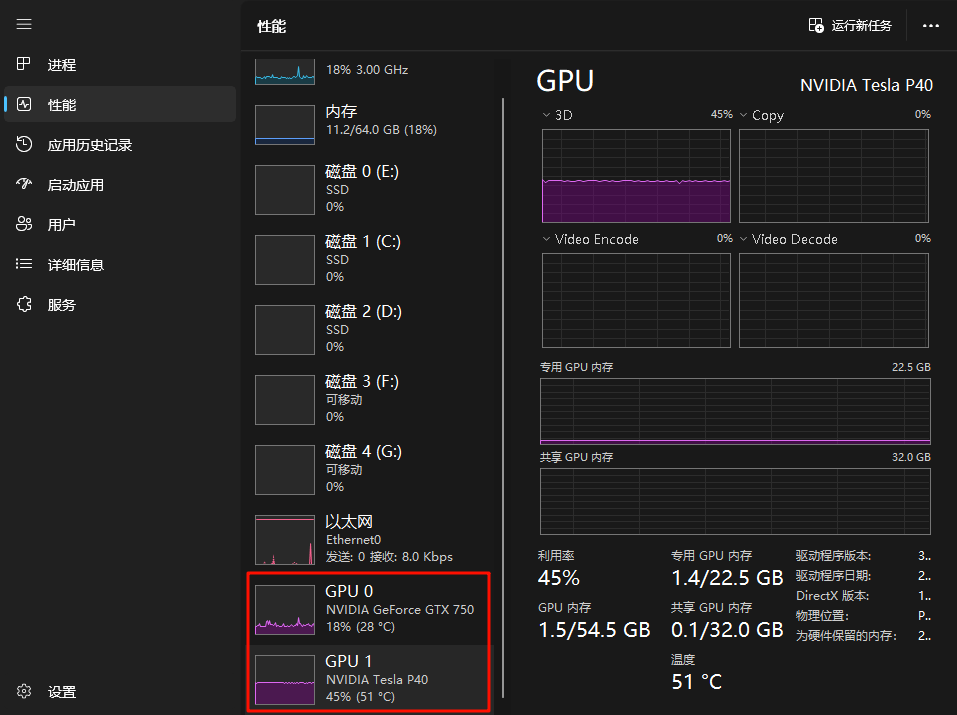Select the 性能 performance sidebar icon
957x715 pixels.
point(25,105)
